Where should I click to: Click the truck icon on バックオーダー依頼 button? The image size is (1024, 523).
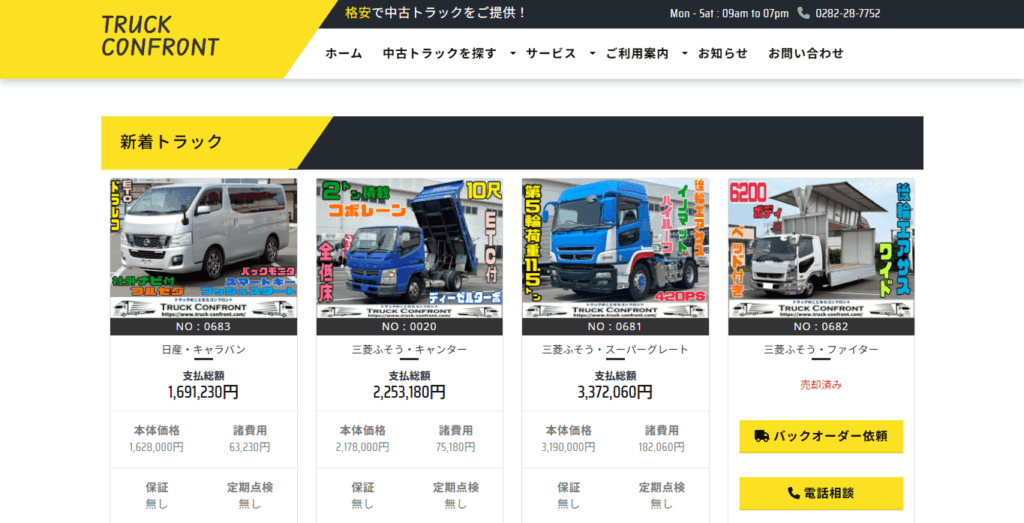click(x=761, y=436)
